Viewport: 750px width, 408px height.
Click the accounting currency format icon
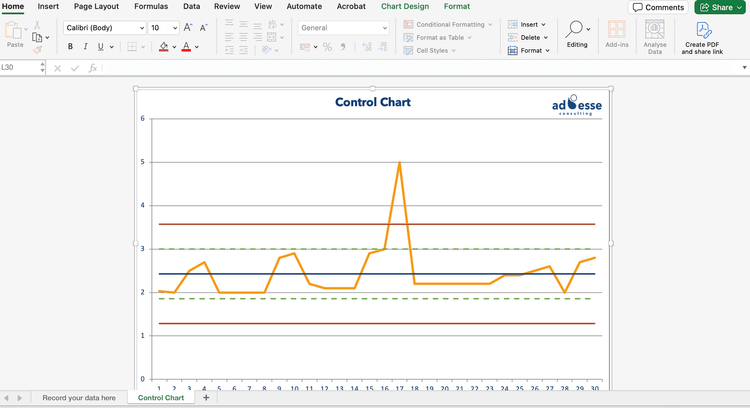tap(305, 47)
